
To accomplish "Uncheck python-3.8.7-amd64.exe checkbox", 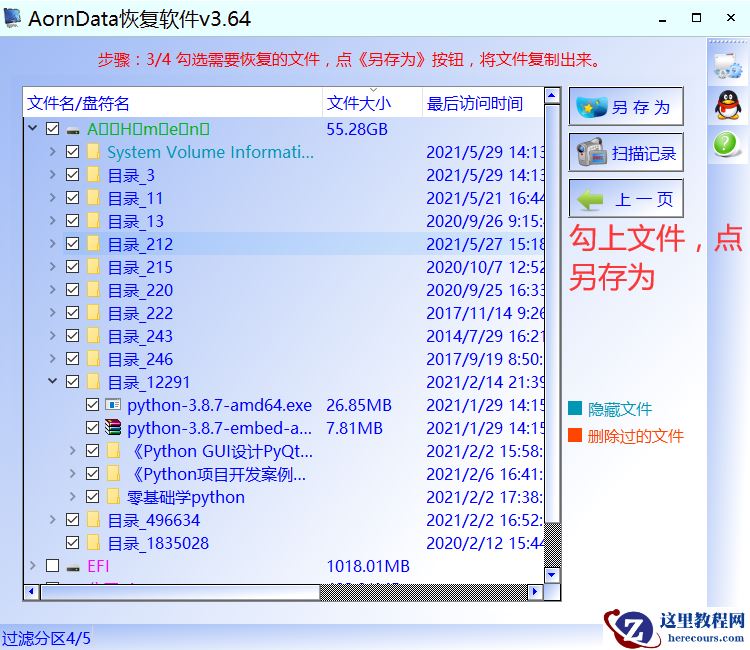I will tap(92, 405).
